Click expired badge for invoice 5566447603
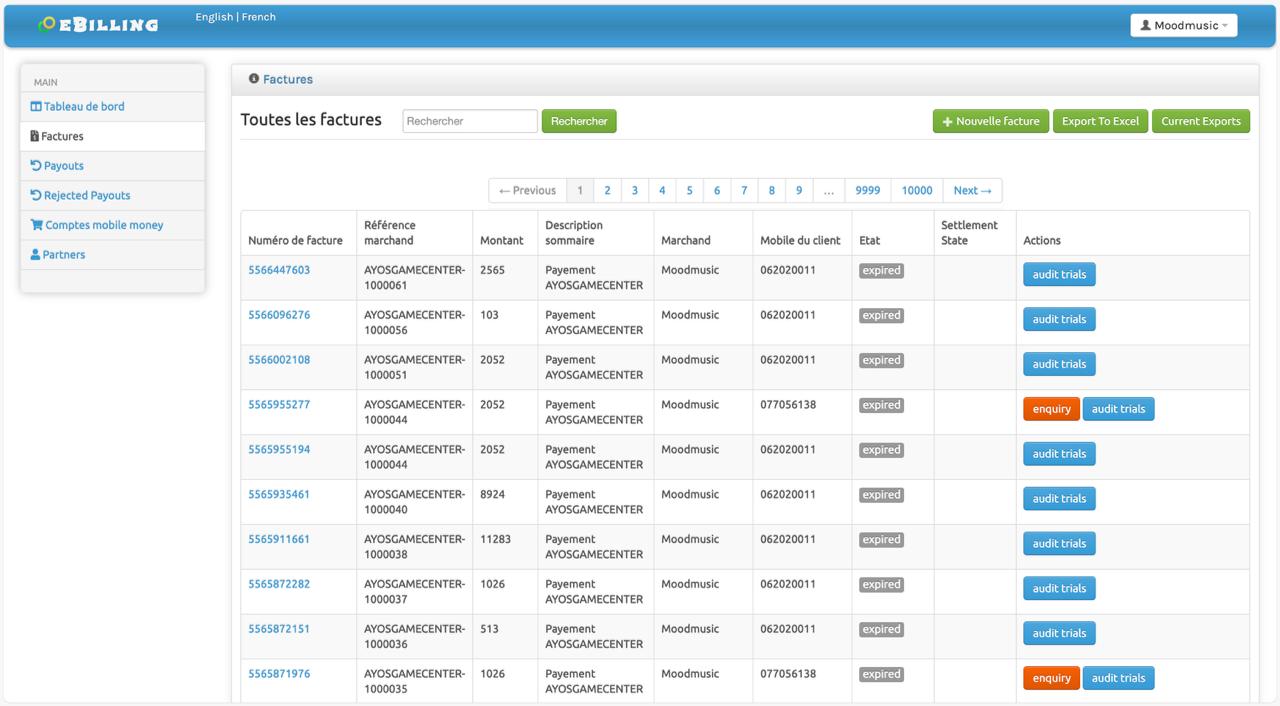 (x=881, y=271)
